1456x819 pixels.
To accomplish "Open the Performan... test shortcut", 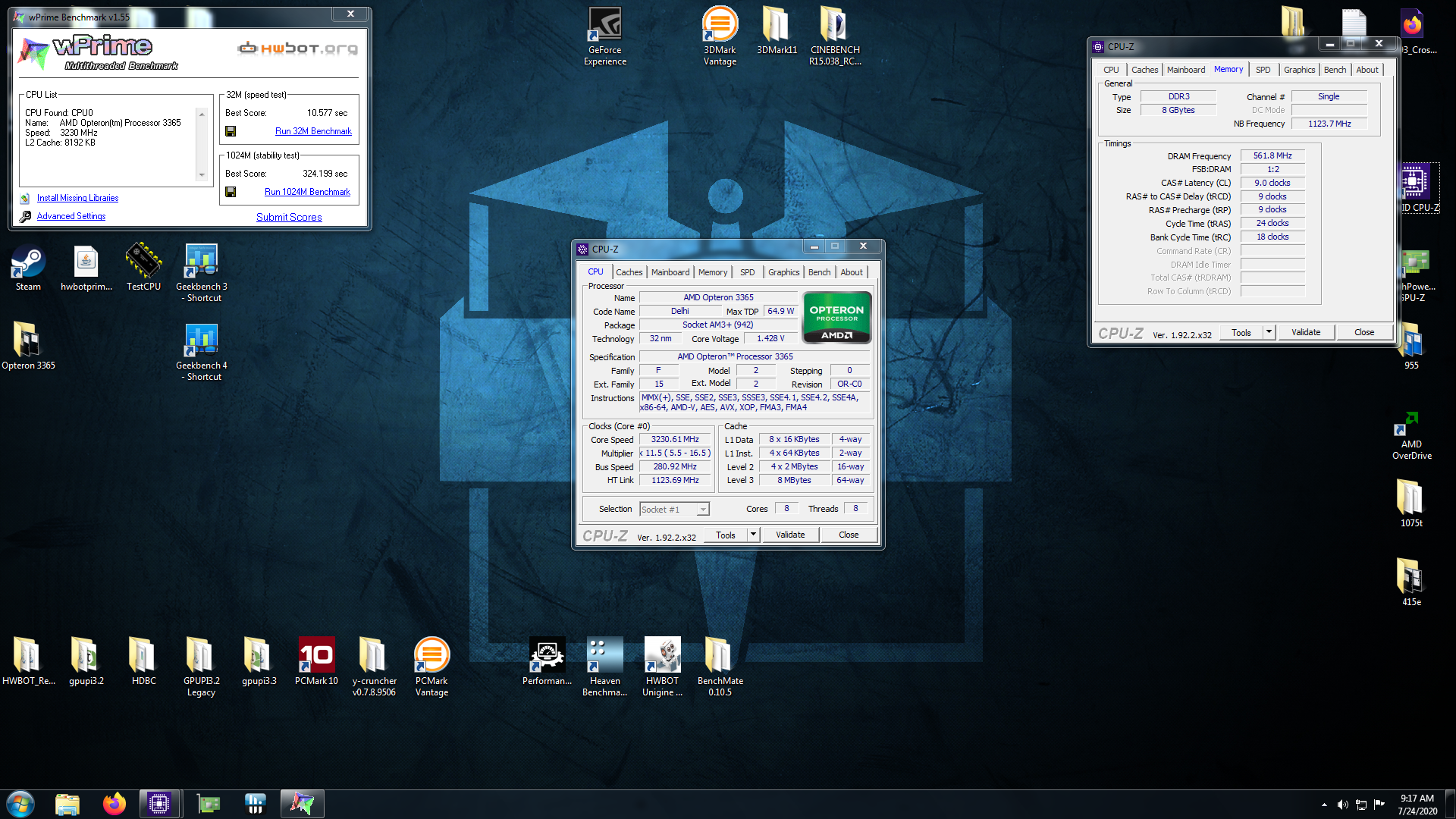I will pos(547,661).
